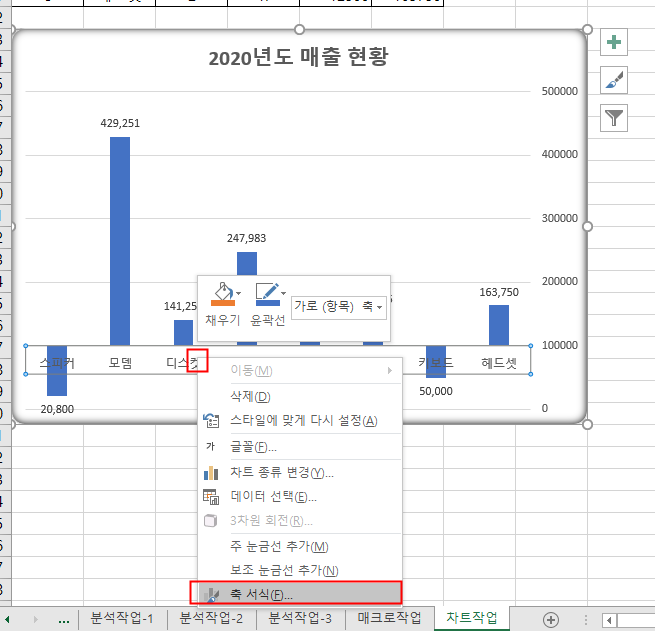This screenshot has width=655, height=631.
Task: Click the reset-to-style icon in context menu
Action: coord(211,421)
